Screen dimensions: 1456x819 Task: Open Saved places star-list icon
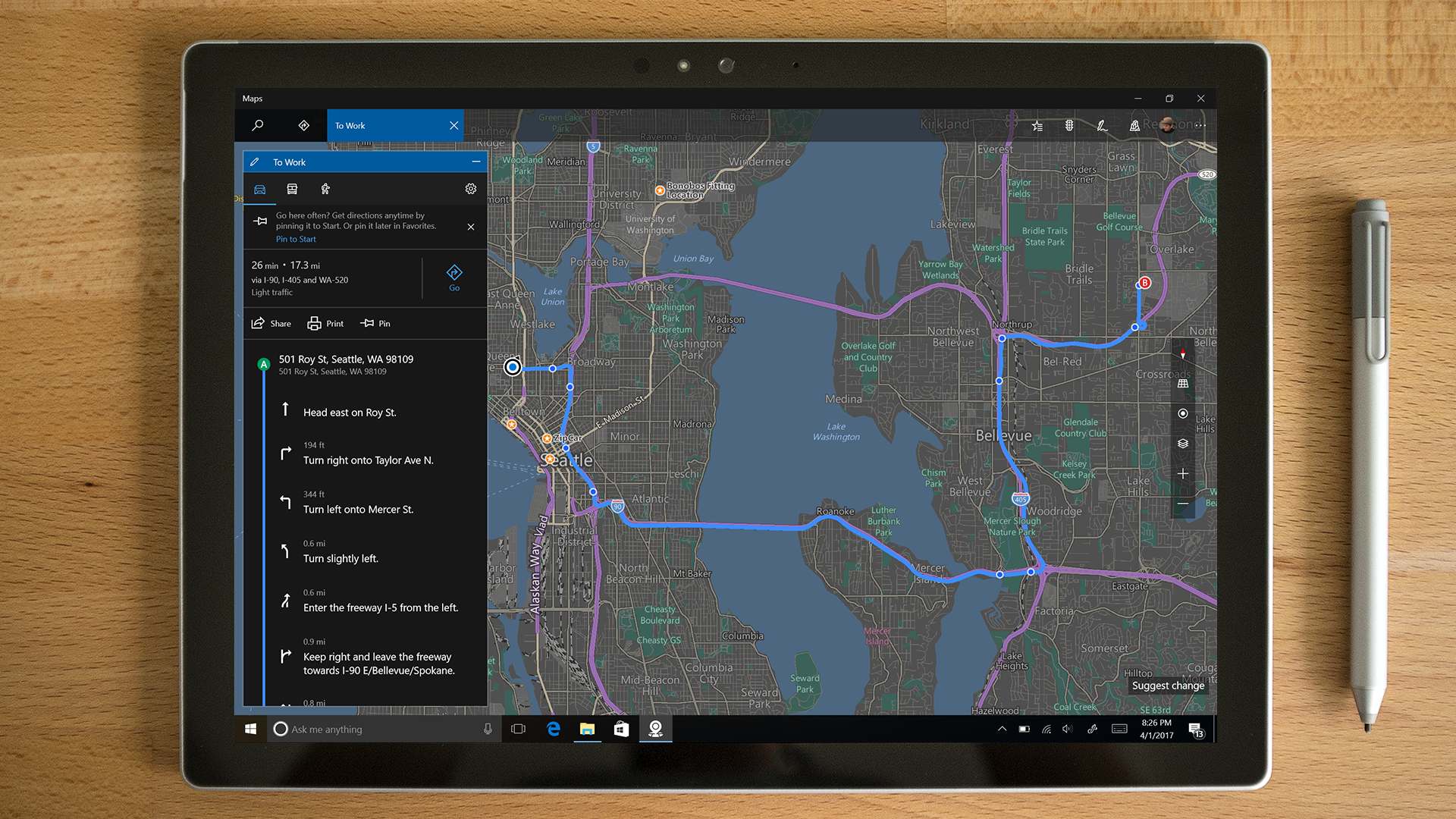click(x=1037, y=126)
